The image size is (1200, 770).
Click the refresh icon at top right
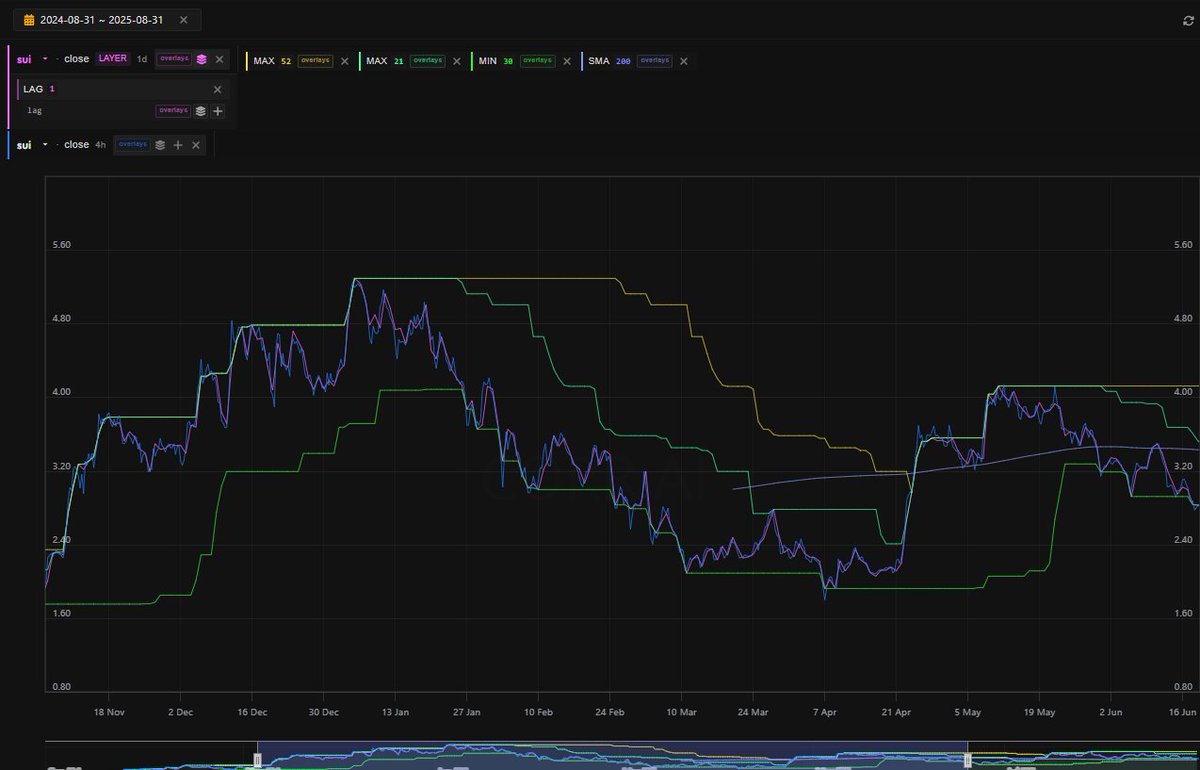tap(1187, 20)
